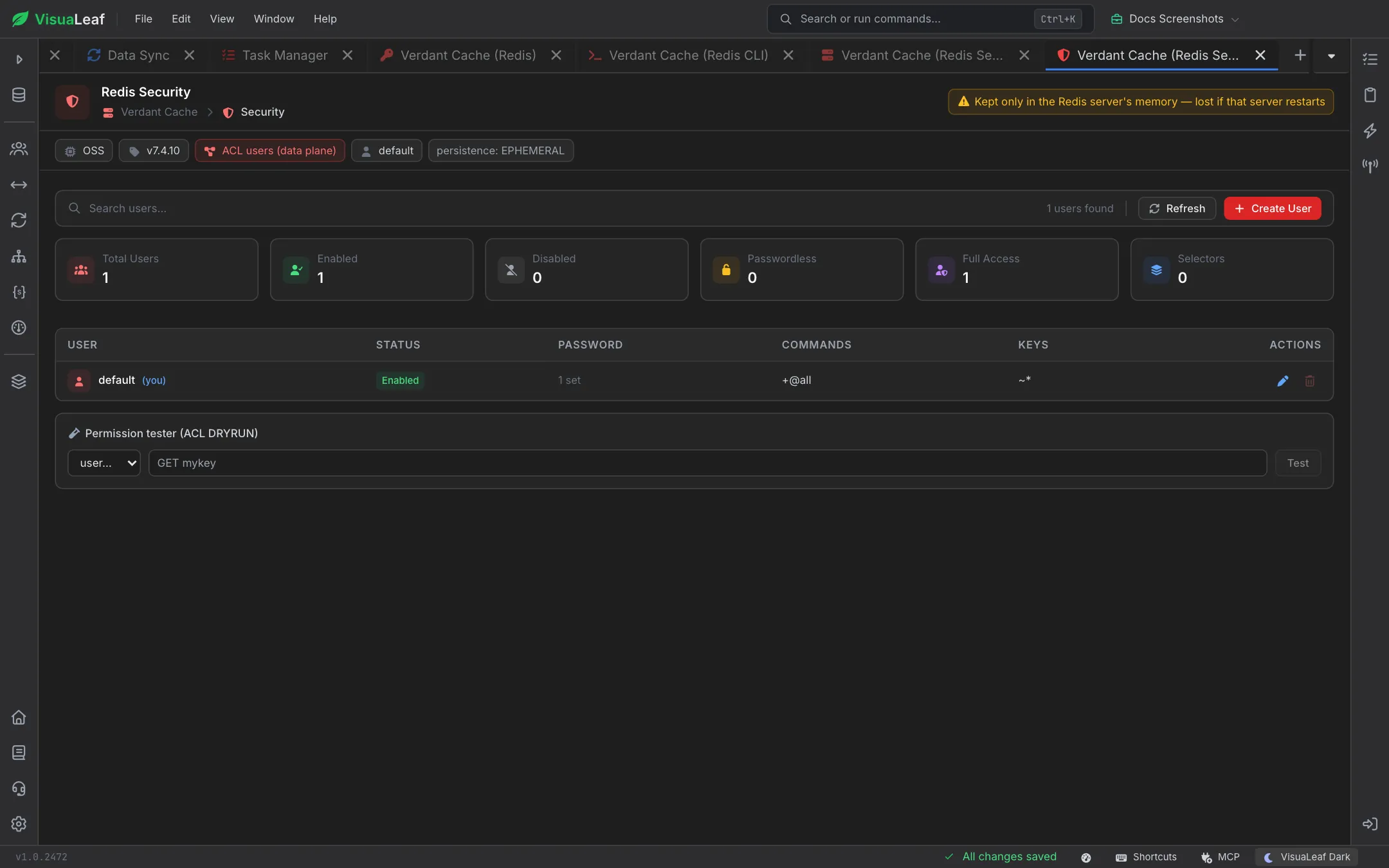Image resolution: width=1389 pixels, height=868 pixels.
Task: Click the curly-braces script sidebar icon
Action: tap(19, 292)
